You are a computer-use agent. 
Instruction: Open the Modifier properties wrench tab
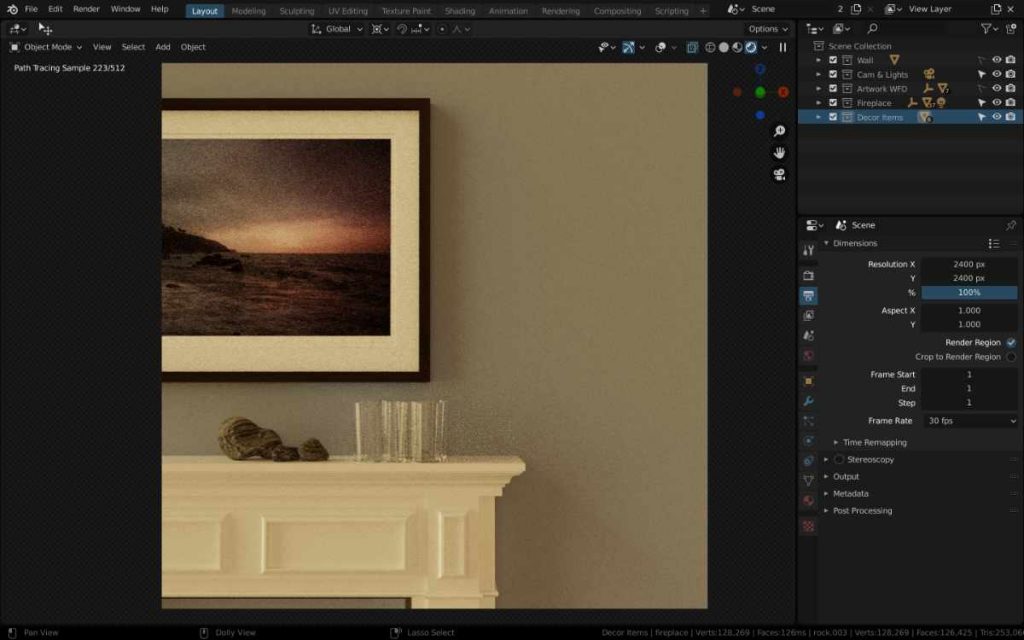point(808,401)
